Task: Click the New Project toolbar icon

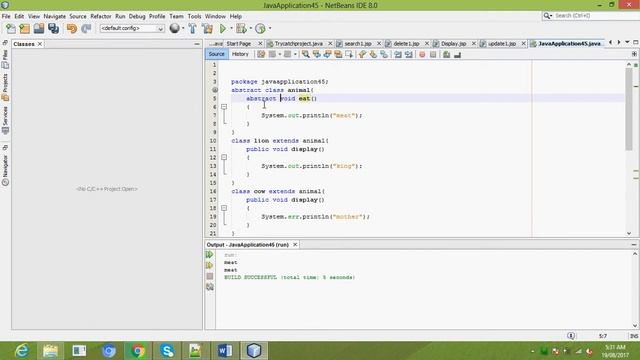Action: [24, 28]
